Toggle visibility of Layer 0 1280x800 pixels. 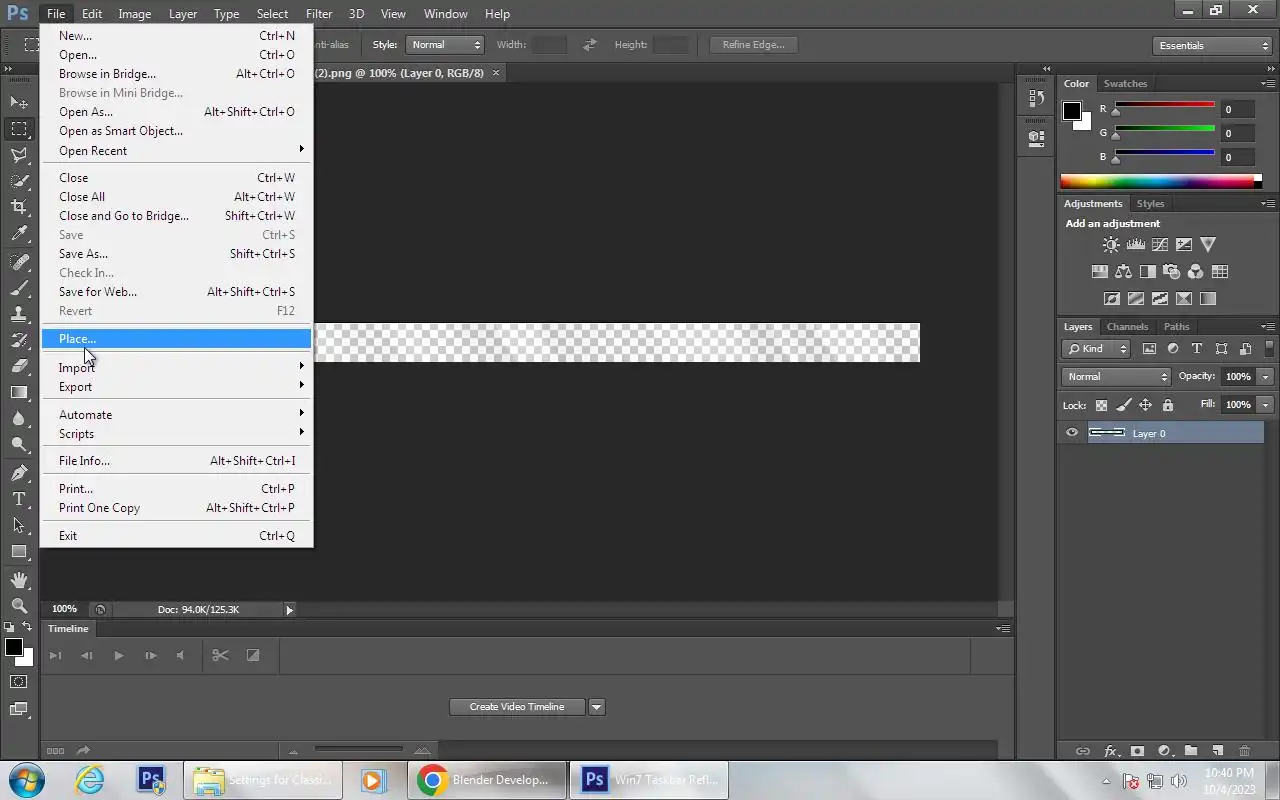[x=1072, y=433]
